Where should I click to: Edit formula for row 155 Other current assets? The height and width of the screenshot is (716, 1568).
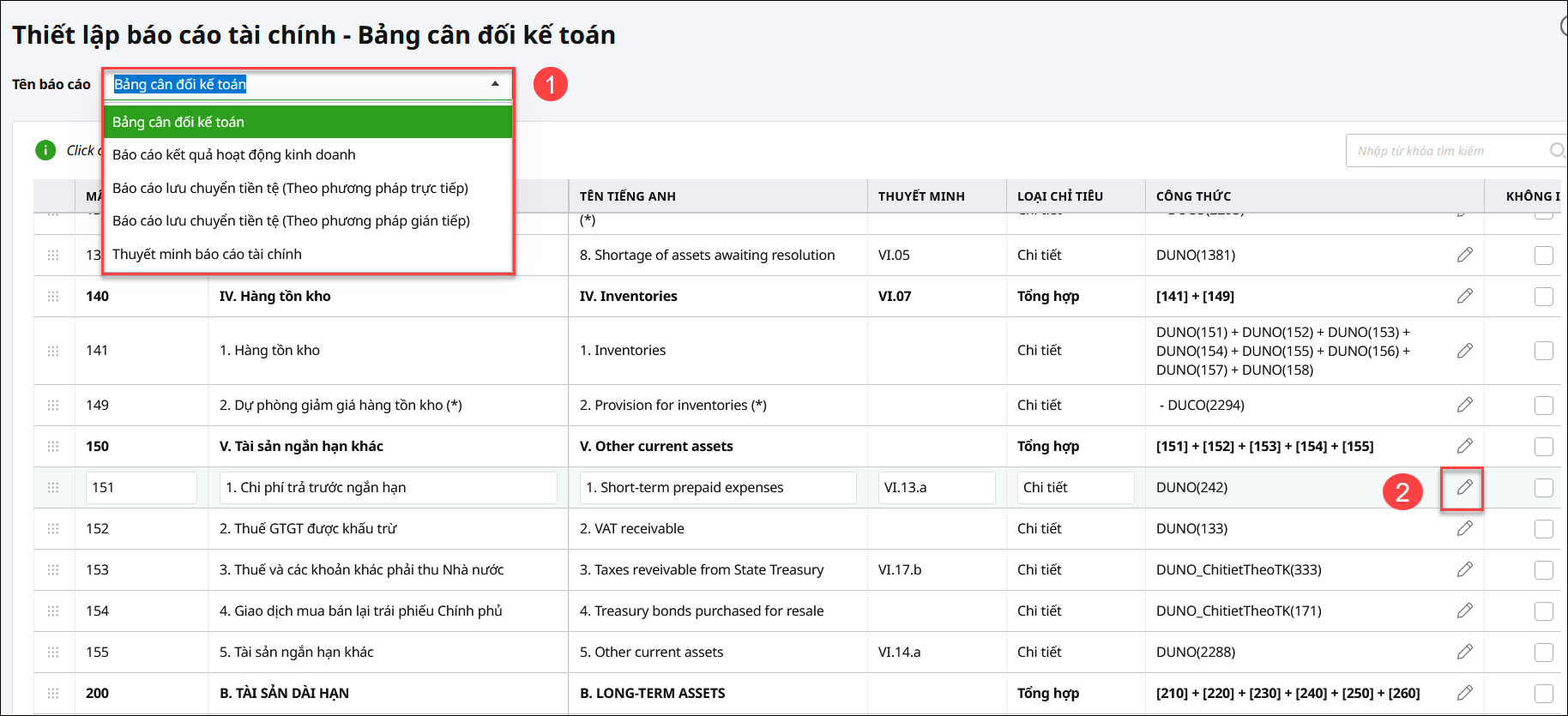coord(1464,652)
